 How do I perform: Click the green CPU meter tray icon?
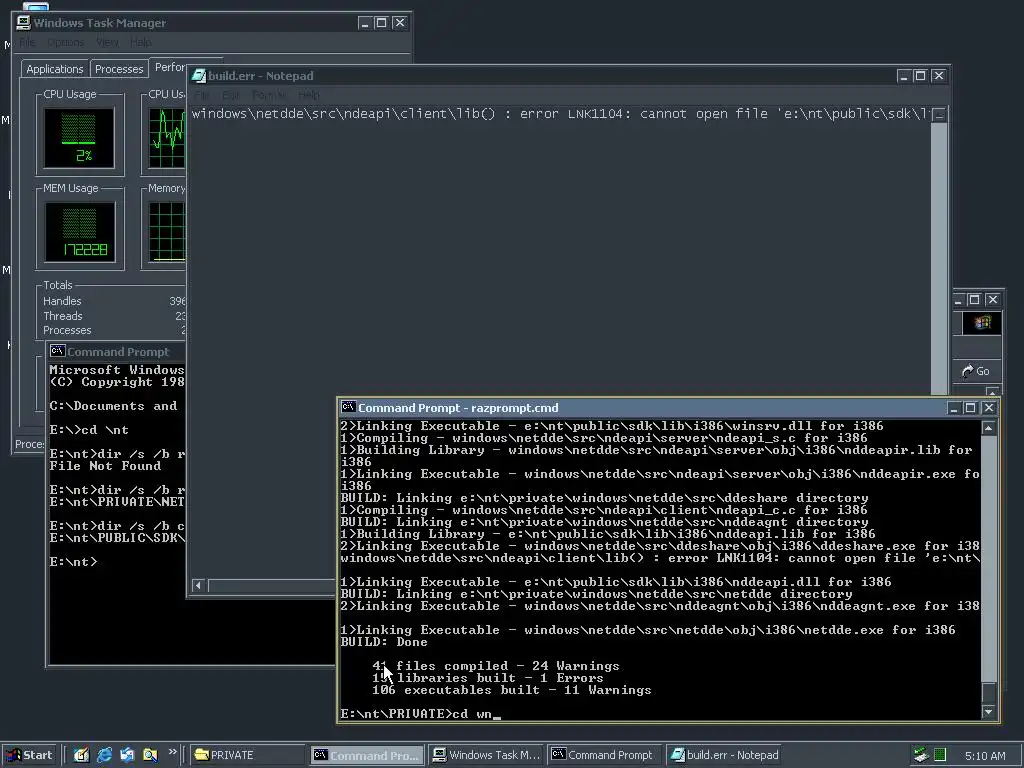(940, 755)
